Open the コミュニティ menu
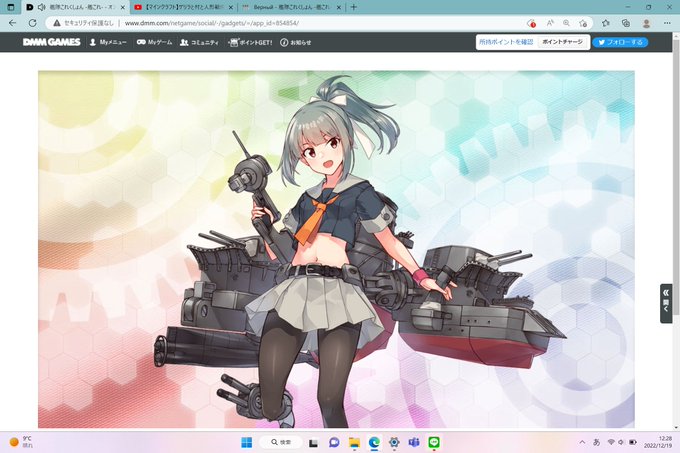Viewport: 680px width, 453px height. (199, 42)
